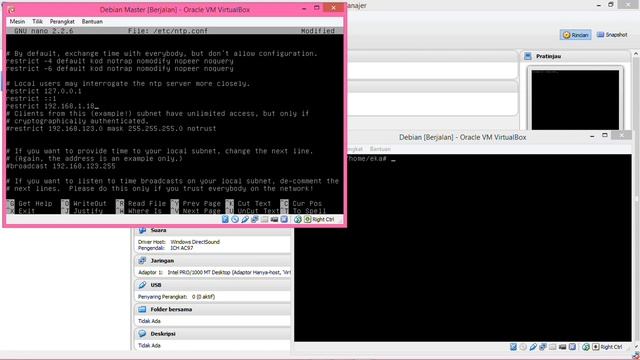The height and width of the screenshot is (360, 640).
Task: Click the Debian Master window title bar text
Action: click(x=175, y=9)
